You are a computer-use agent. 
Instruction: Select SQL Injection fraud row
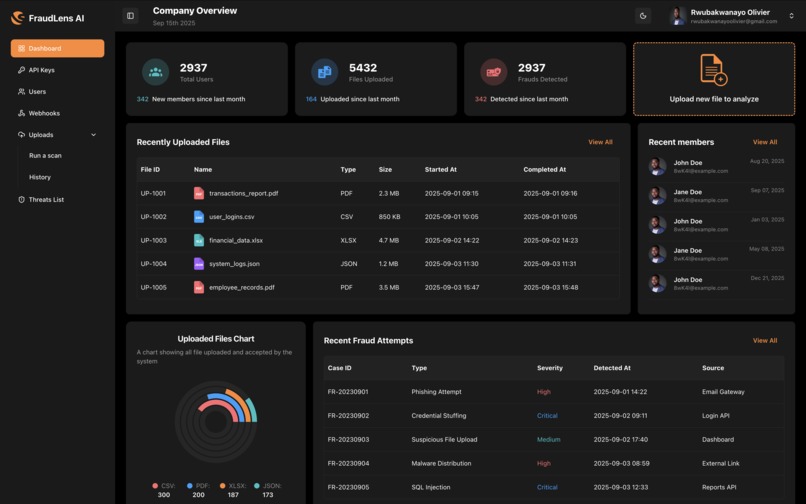(554, 487)
